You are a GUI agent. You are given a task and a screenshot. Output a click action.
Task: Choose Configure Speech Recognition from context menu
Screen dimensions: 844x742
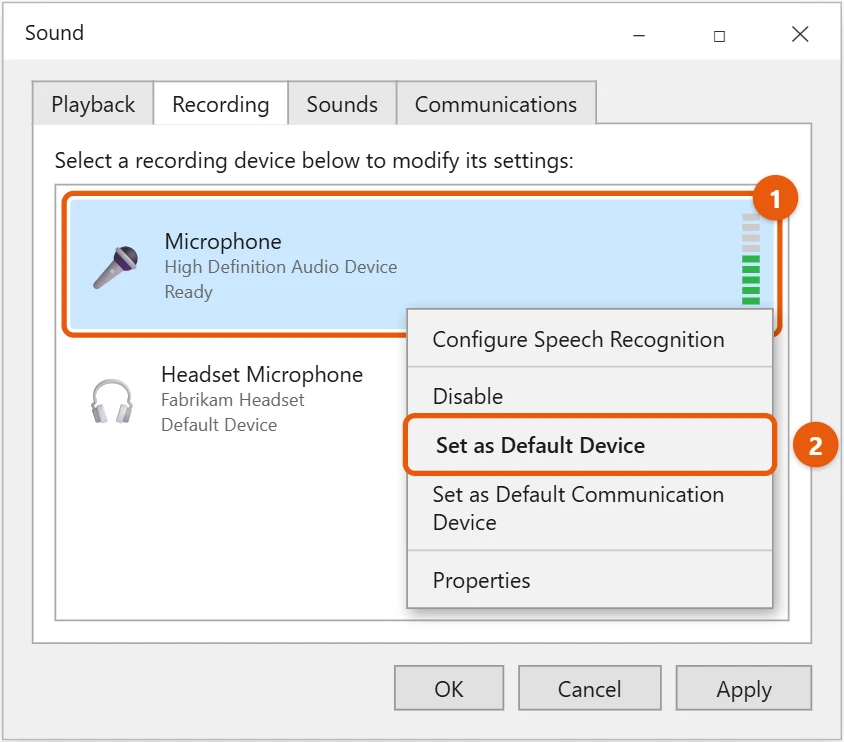tap(589, 340)
